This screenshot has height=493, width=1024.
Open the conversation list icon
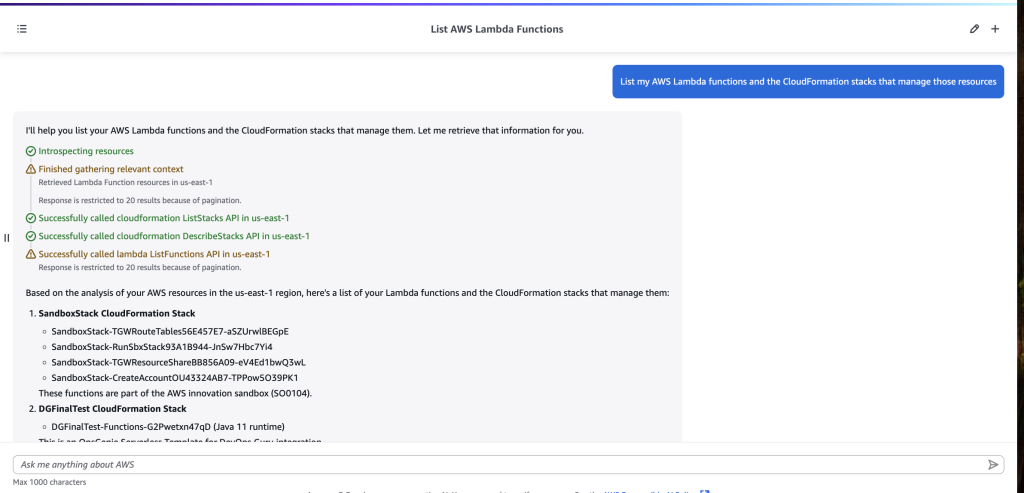[x=22, y=29]
